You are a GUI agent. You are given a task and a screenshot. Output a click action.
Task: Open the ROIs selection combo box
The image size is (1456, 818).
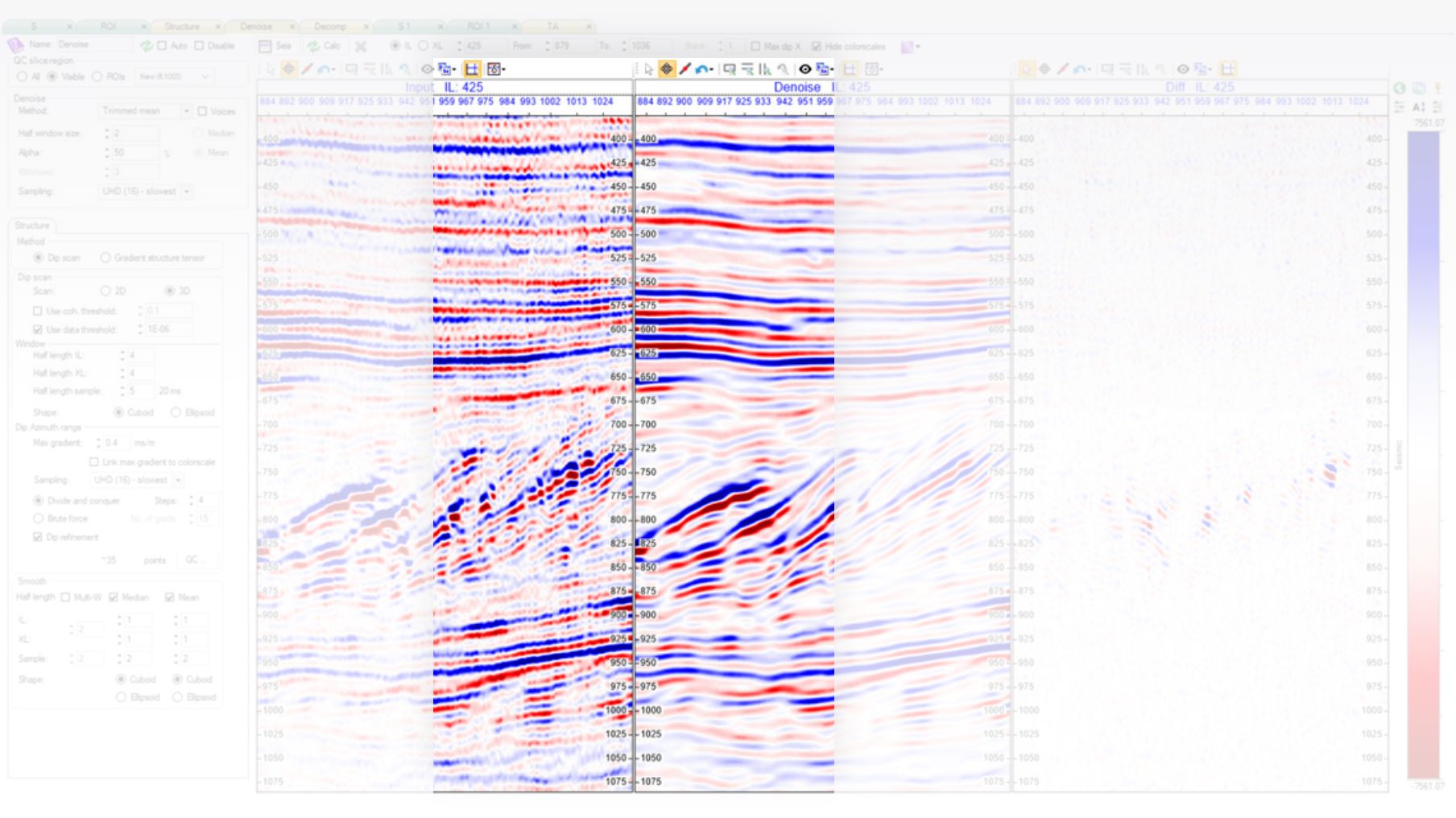pos(174,76)
